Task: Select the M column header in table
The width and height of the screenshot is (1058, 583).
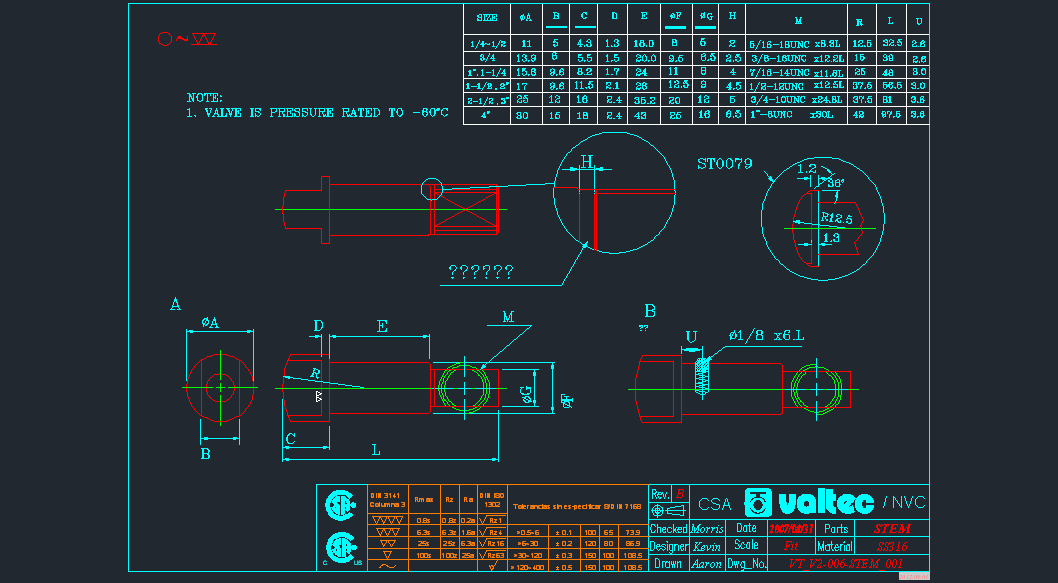Action: [797, 19]
